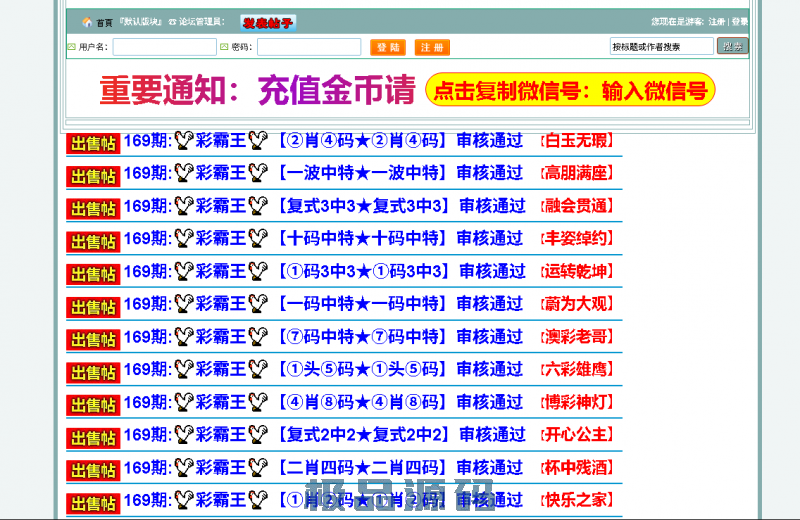
Task: Click the 重要通知 充值金币请 banner text
Action: click(258, 90)
